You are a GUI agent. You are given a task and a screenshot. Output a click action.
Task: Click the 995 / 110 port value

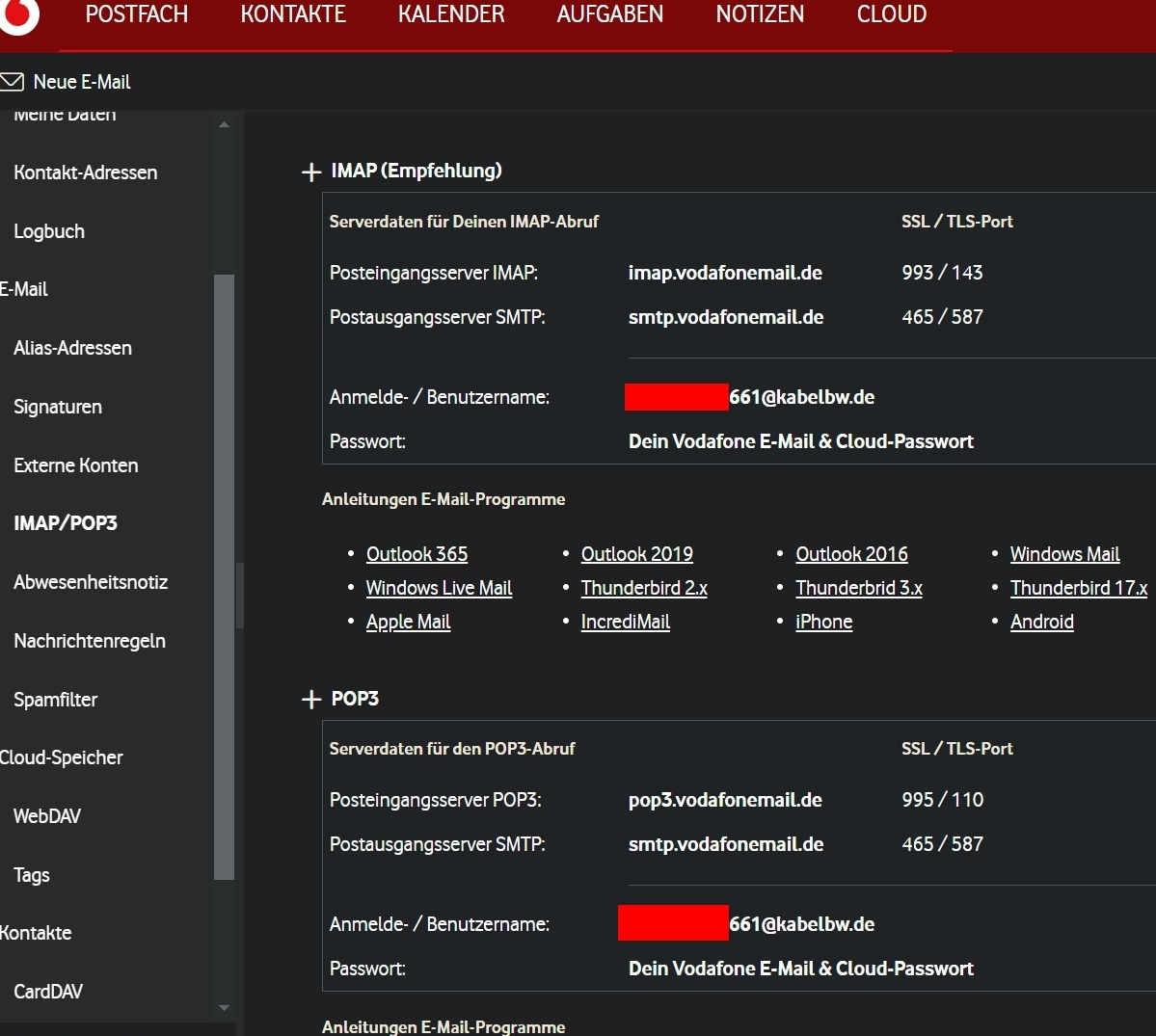click(942, 800)
